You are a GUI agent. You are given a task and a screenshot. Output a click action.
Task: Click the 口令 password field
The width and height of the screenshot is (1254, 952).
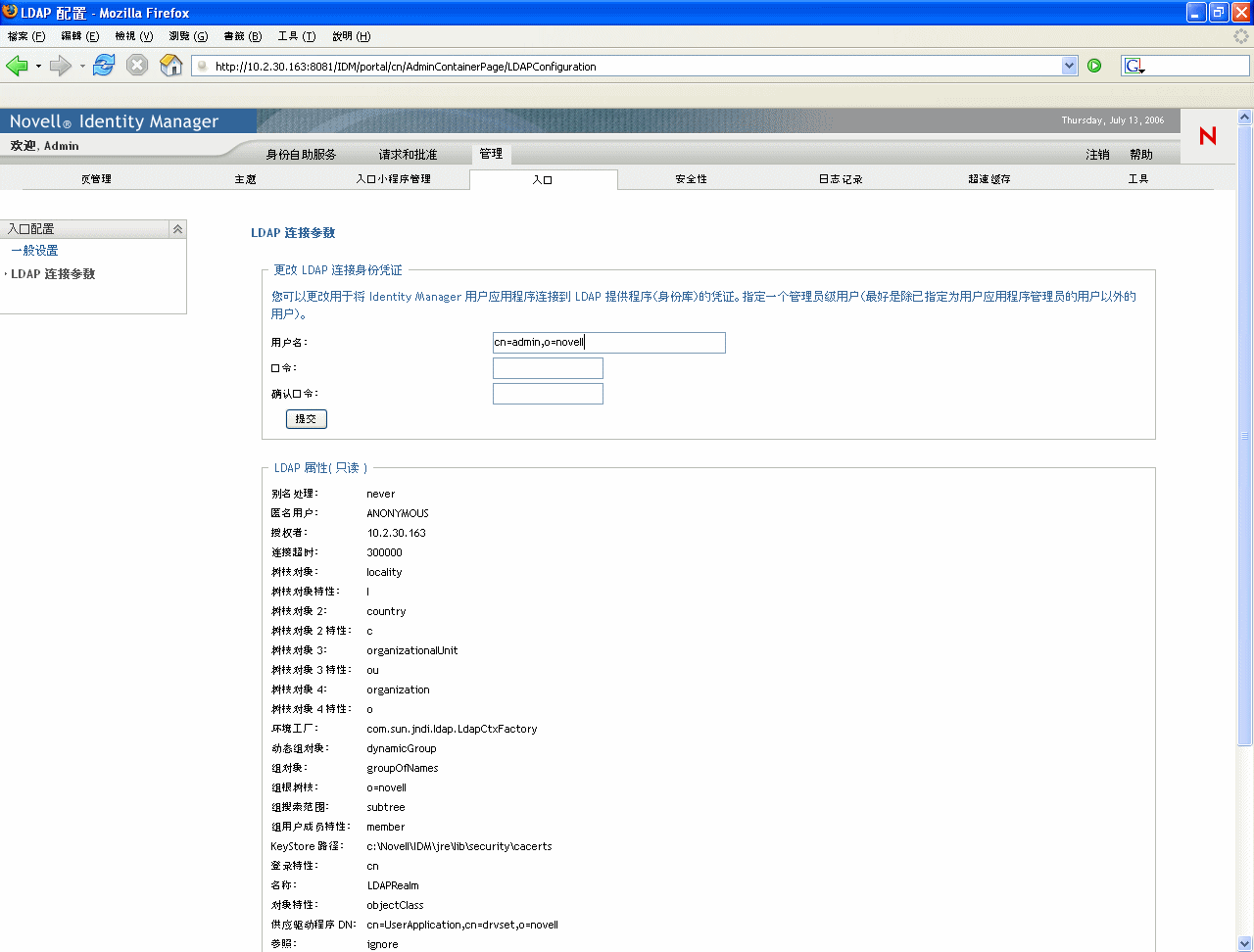coord(548,368)
